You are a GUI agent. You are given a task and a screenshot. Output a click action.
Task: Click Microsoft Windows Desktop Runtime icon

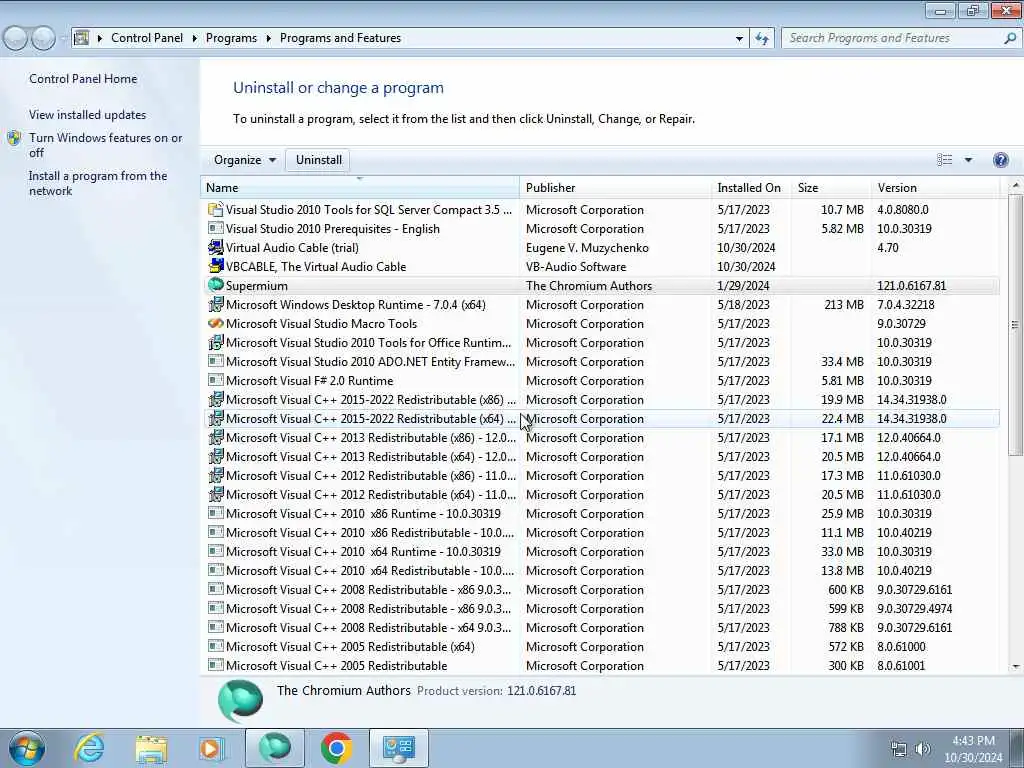coord(216,304)
